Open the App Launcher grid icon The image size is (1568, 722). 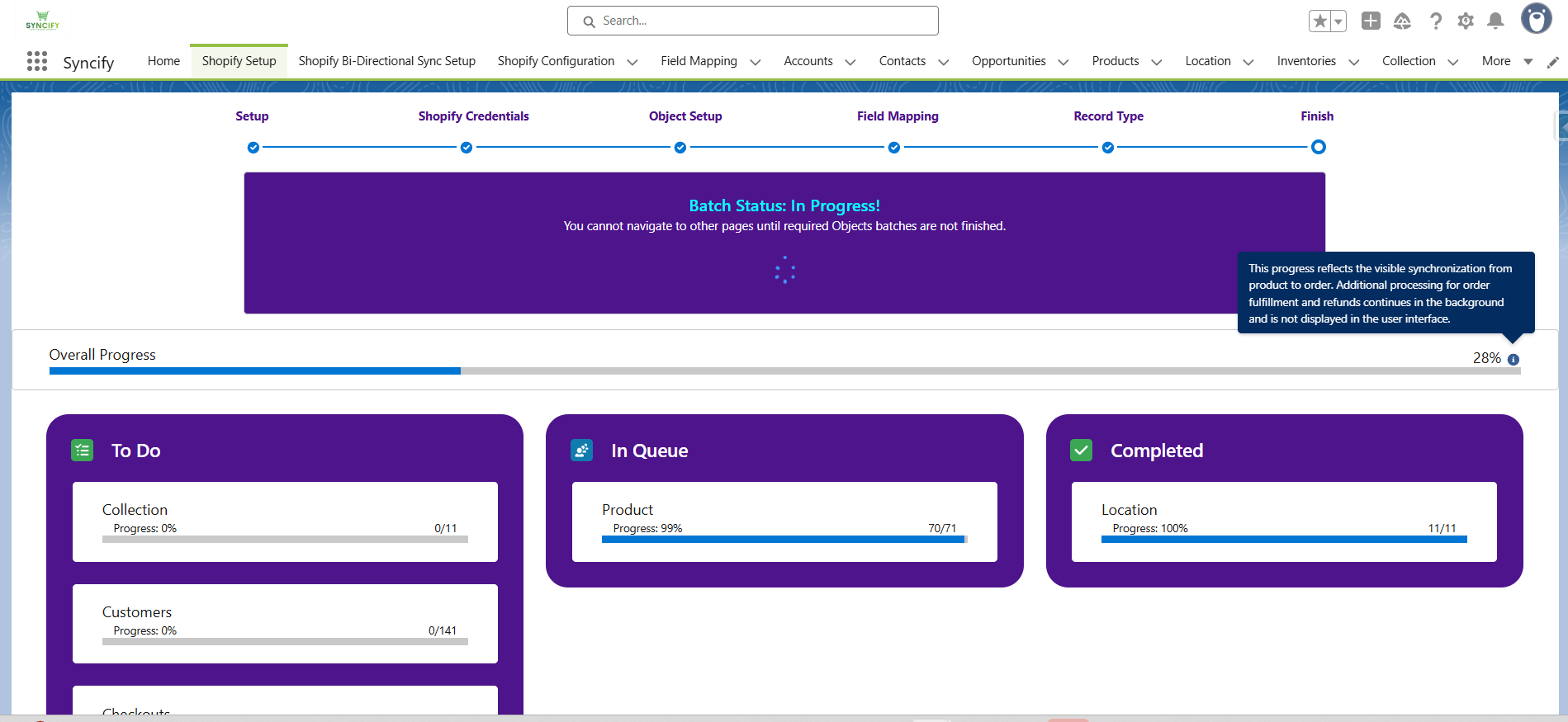coord(37,61)
